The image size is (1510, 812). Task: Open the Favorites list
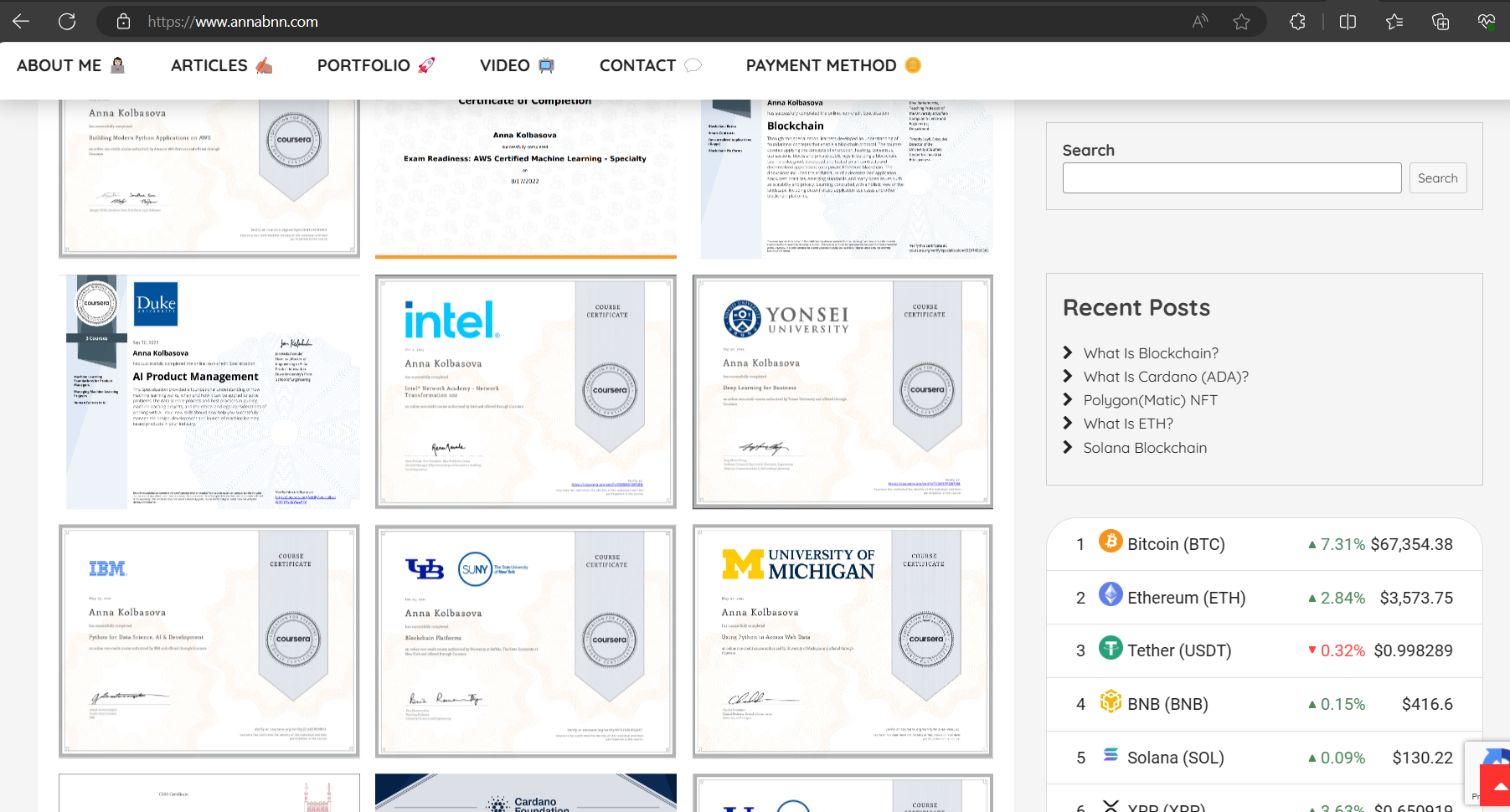pyautogui.click(x=1394, y=22)
